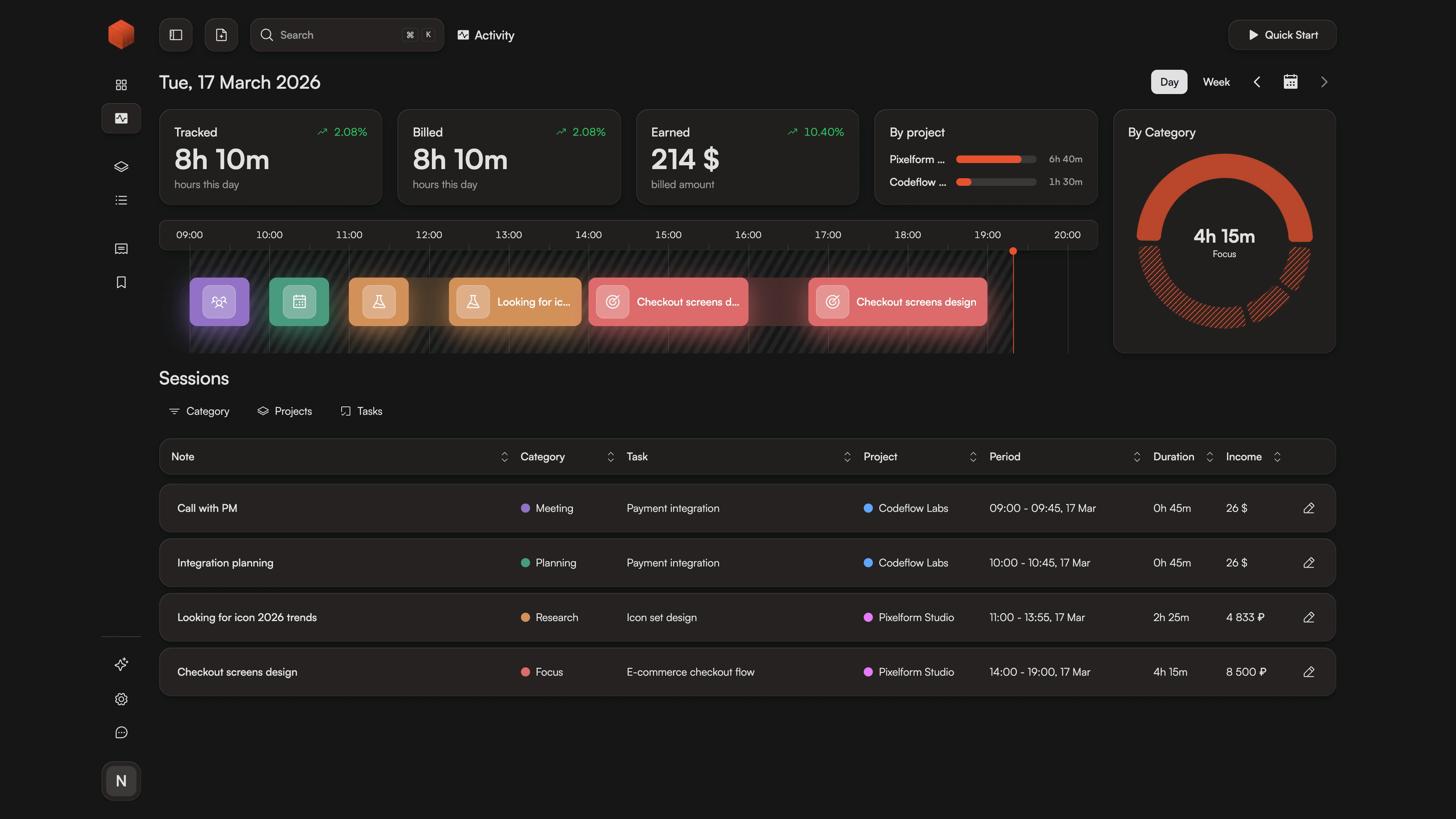Screen dimensions: 1456x819
Task: Open the AI sparkles assistant icon
Action: pos(121,665)
